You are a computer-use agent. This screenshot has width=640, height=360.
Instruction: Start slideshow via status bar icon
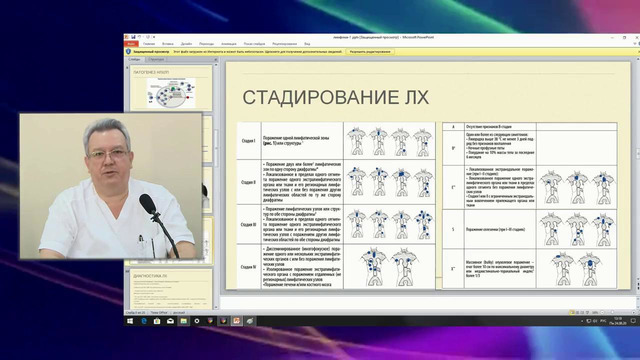(587, 313)
